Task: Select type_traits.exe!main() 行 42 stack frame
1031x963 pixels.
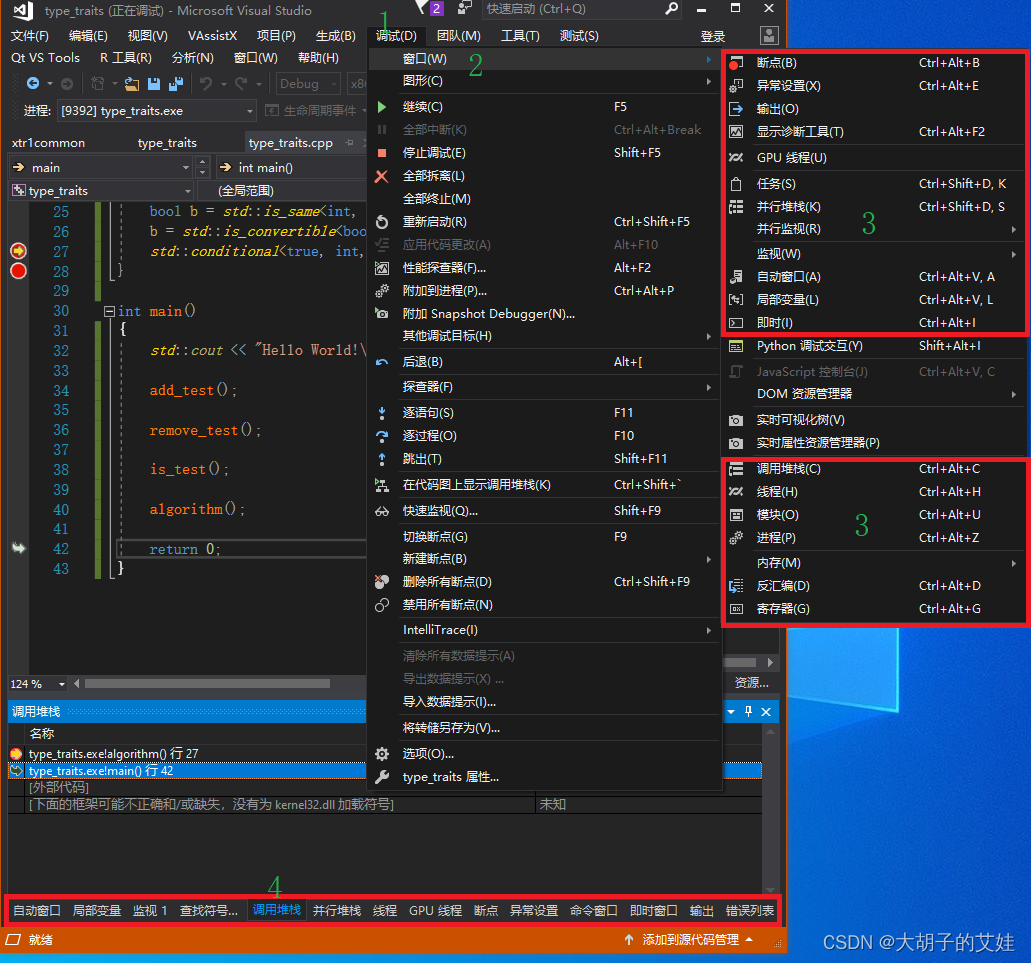Action: click(x=101, y=770)
